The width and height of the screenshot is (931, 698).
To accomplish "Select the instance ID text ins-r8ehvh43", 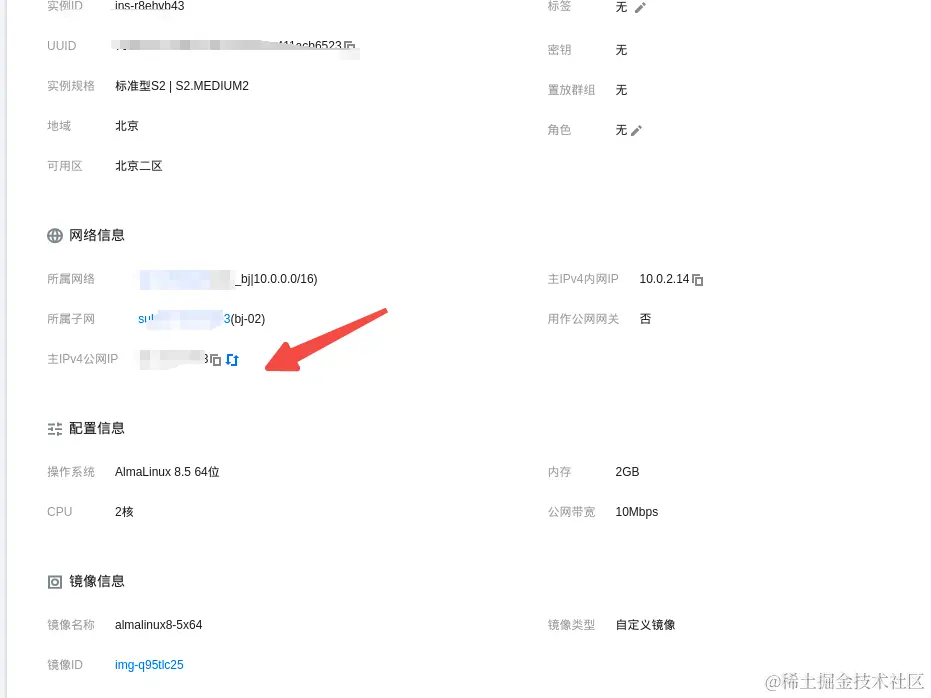I will 150,6.
